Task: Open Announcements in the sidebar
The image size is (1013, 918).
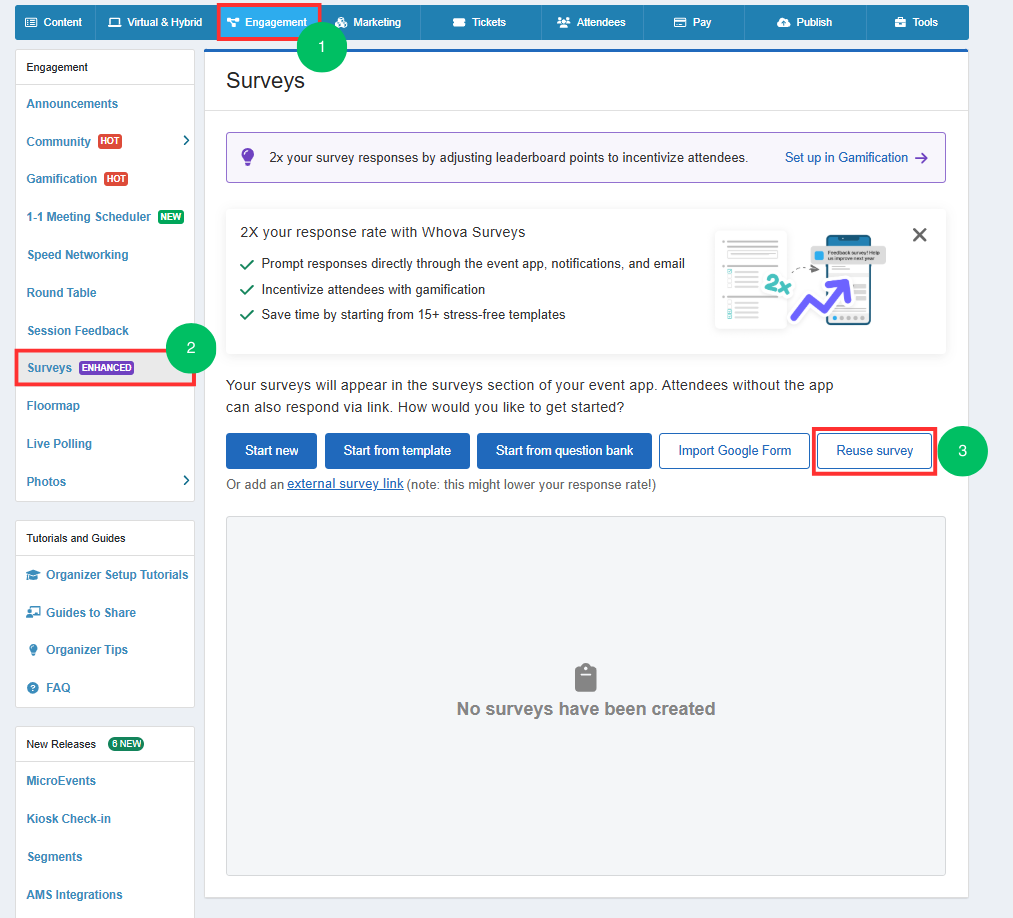Action: click(72, 104)
